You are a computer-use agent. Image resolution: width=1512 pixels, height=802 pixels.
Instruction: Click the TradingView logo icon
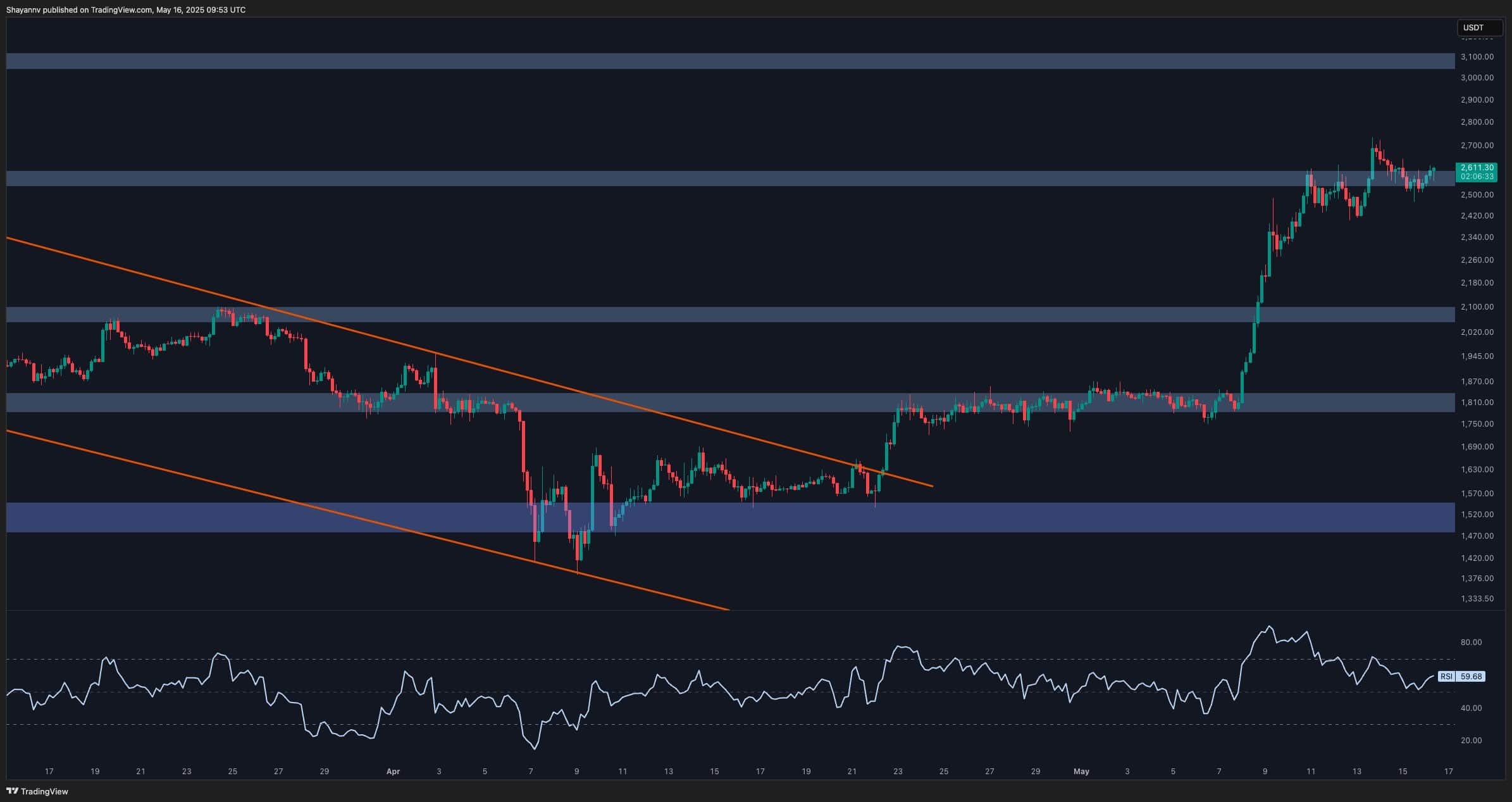point(12,791)
